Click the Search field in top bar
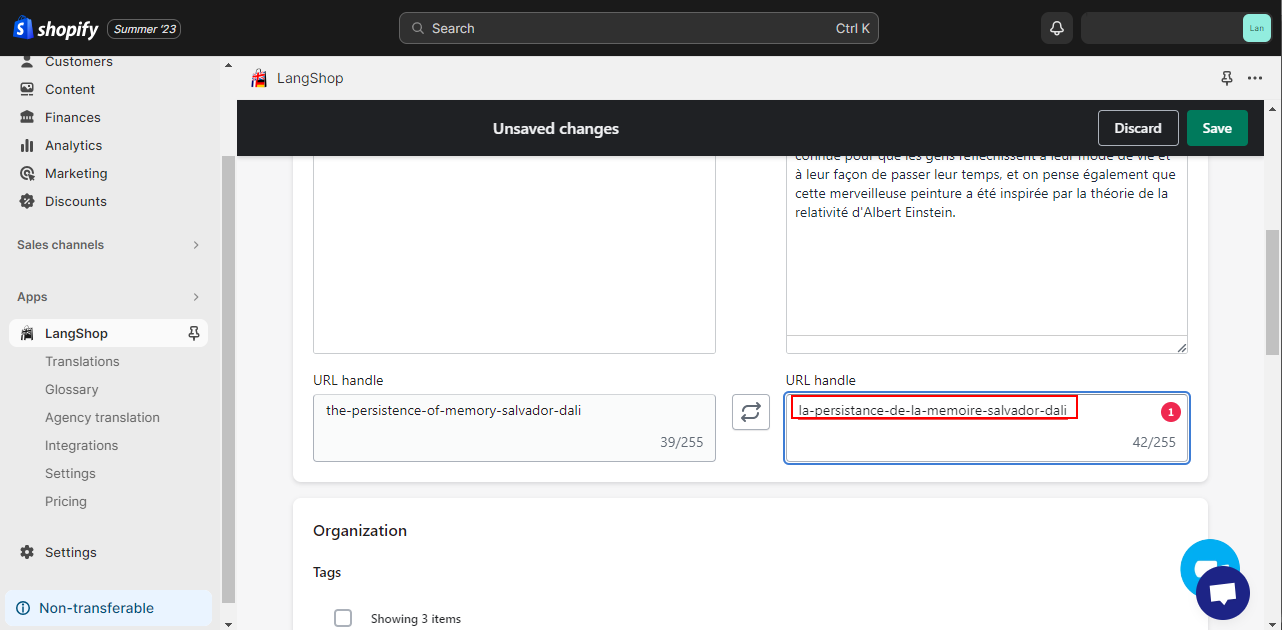The height and width of the screenshot is (630, 1282). coord(639,28)
